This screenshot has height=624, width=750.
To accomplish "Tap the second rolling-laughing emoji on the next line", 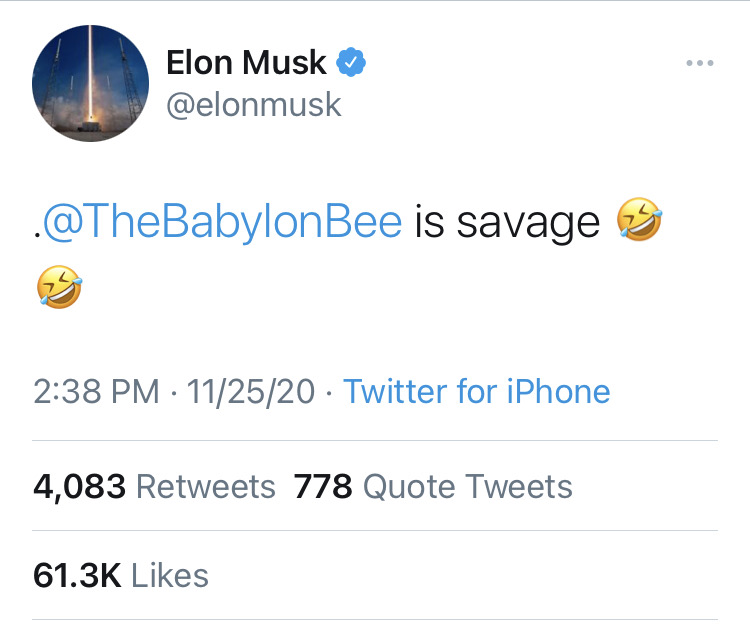I will point(57,288).
